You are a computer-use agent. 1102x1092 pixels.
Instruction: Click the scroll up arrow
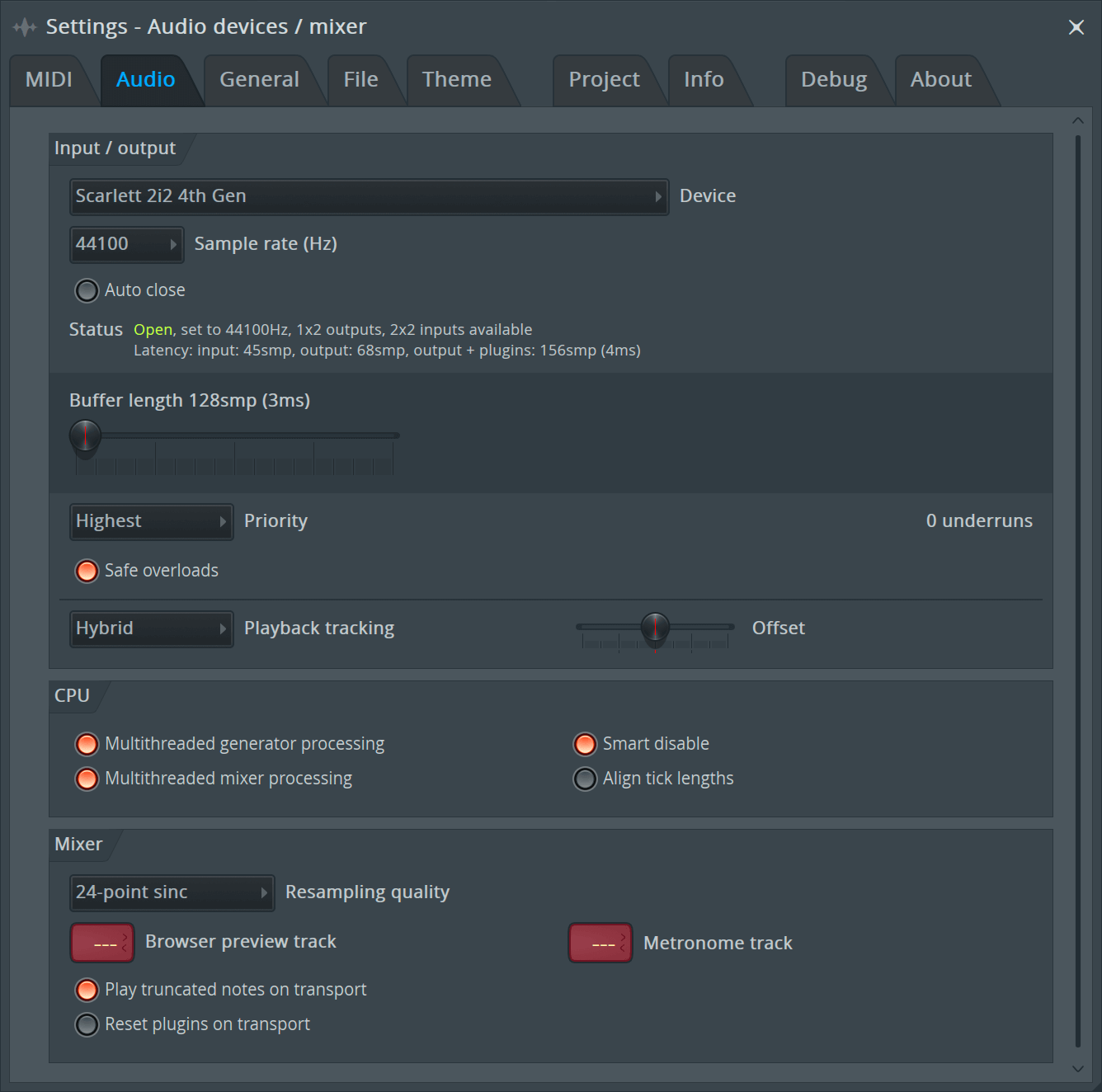(1077, 120)
